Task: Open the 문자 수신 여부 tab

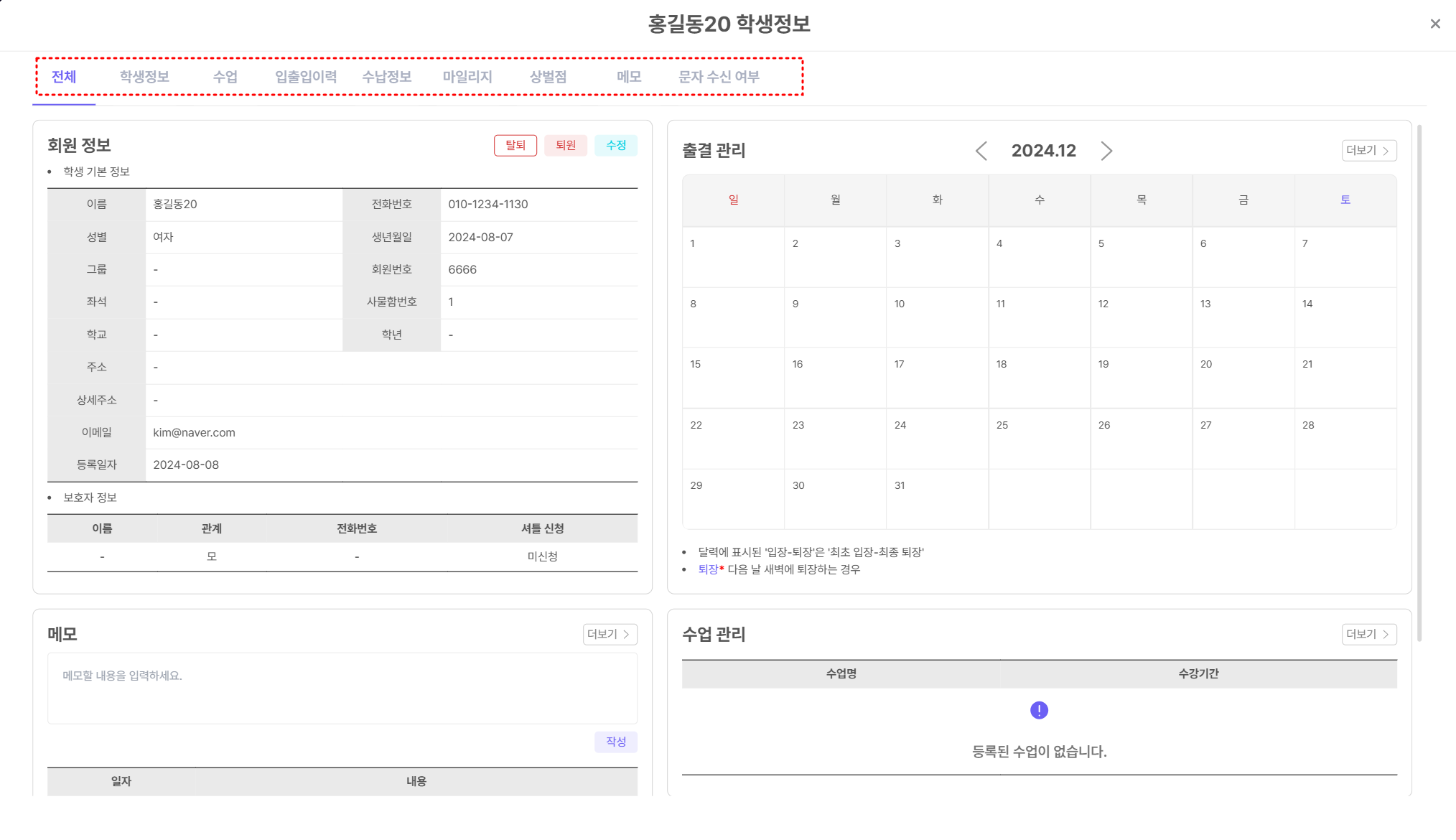Action: tap(719, 77)
